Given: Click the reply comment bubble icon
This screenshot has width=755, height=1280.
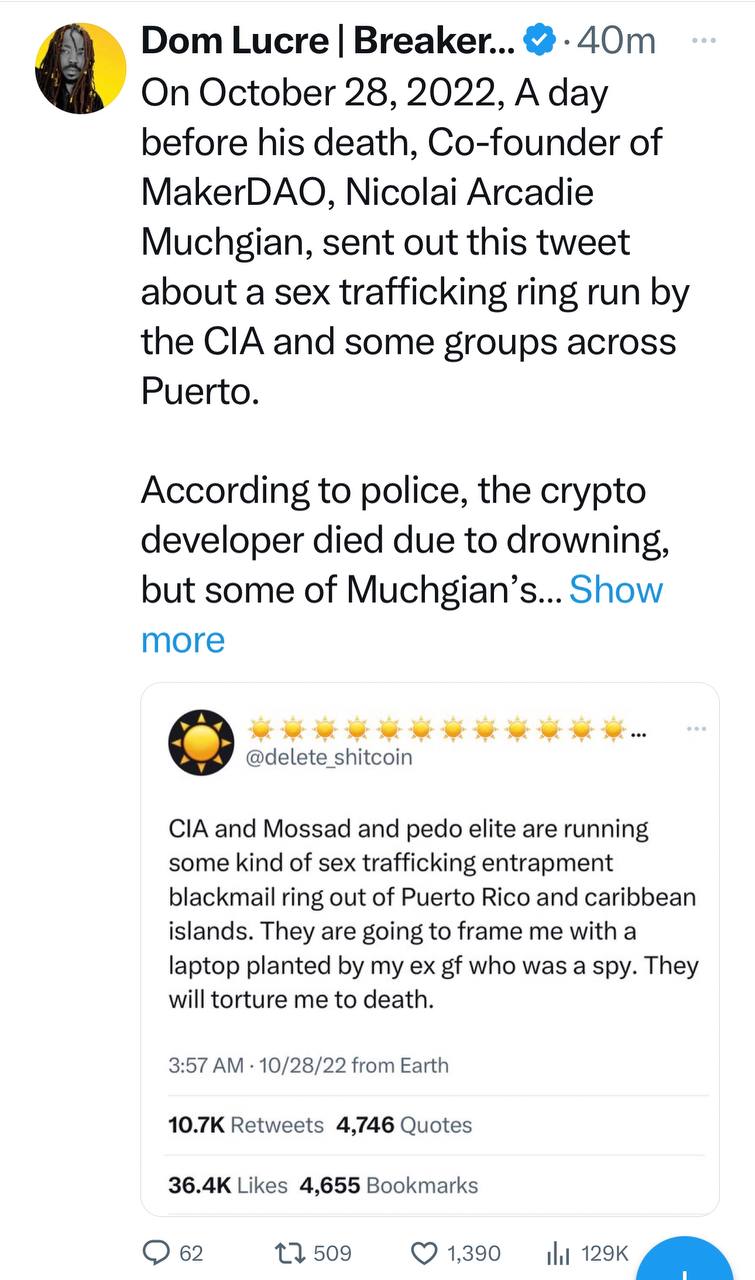Looking at the screenshot, I should tap(160, 1253).
